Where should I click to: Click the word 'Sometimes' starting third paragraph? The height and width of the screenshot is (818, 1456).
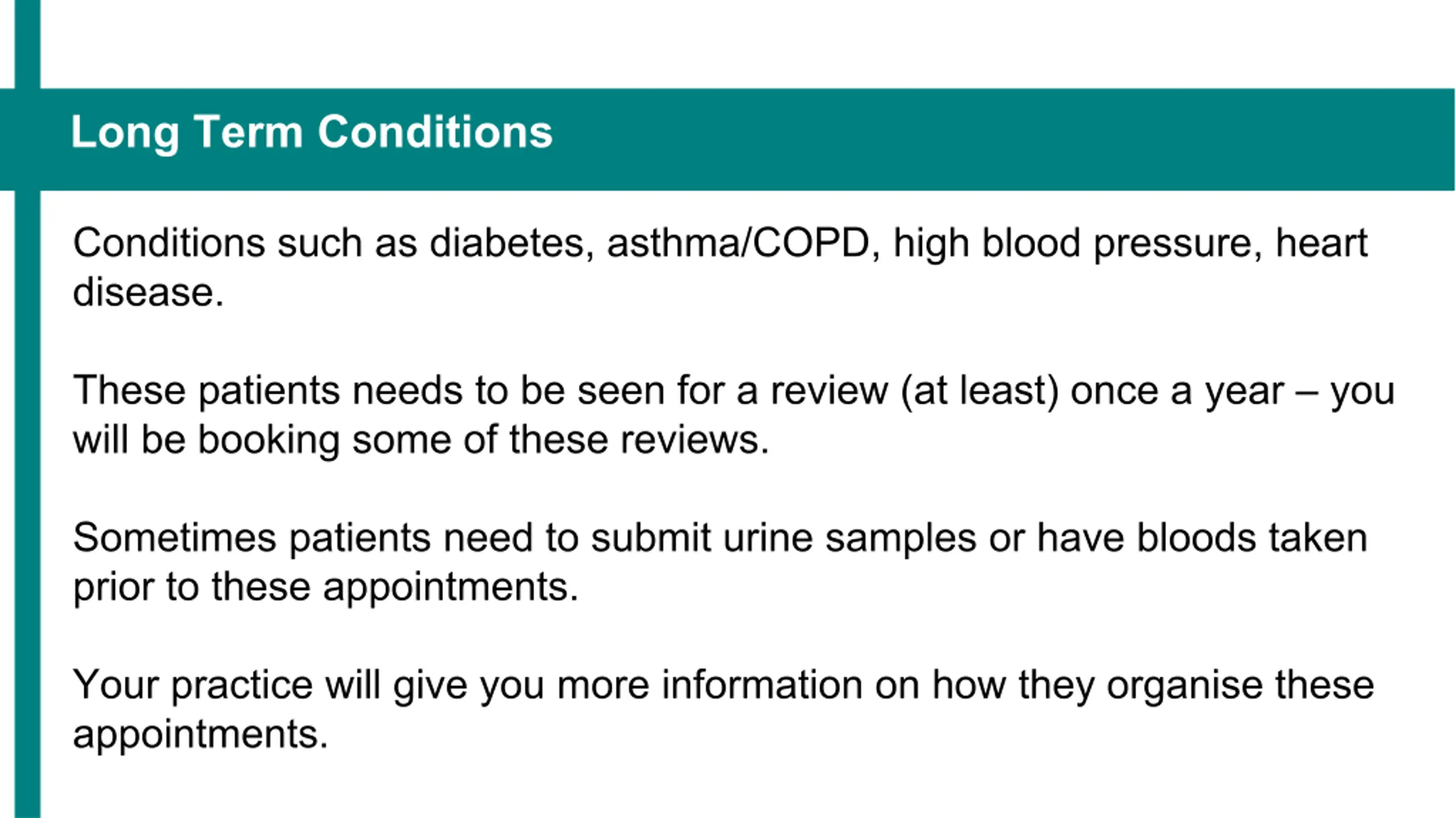(x=175, y=538)
